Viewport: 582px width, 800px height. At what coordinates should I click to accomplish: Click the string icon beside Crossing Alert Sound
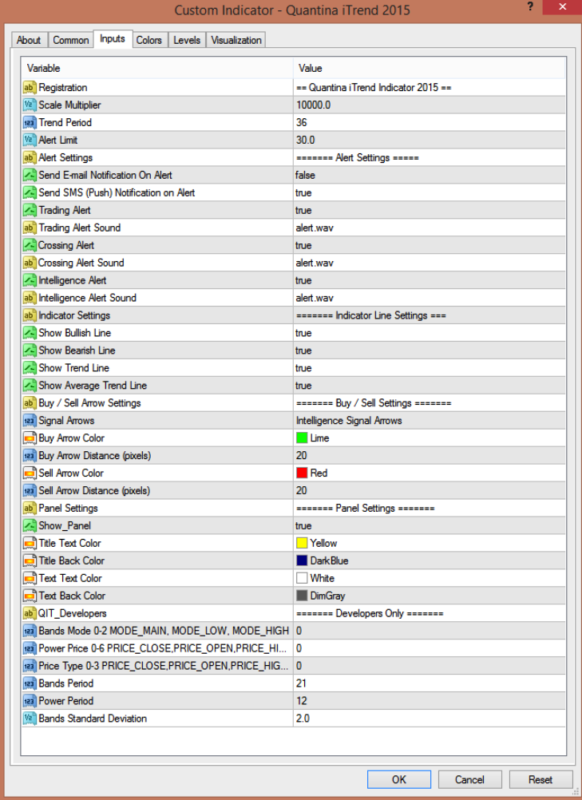(x=30, y=263)
